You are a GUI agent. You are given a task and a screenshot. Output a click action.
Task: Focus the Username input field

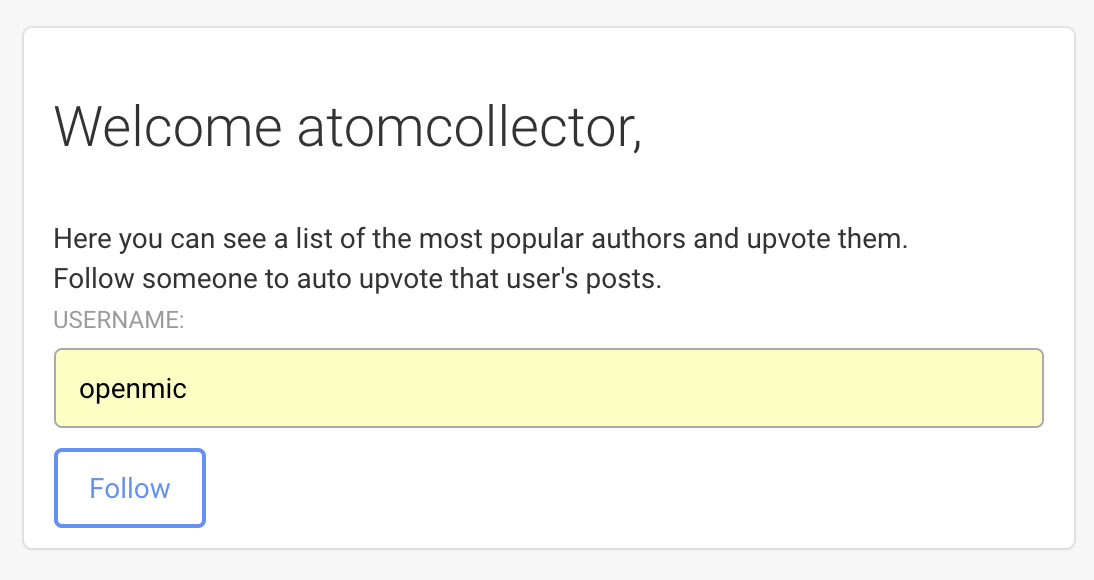[x=548, y=388]
